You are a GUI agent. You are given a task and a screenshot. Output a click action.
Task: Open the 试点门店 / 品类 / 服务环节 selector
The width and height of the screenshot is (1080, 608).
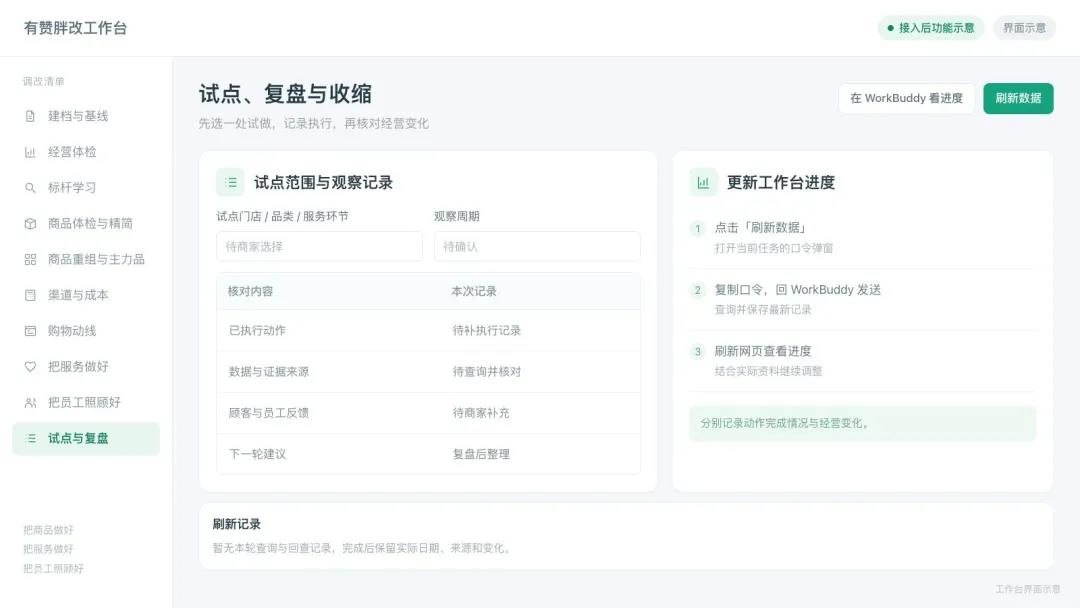click(320, 247)
